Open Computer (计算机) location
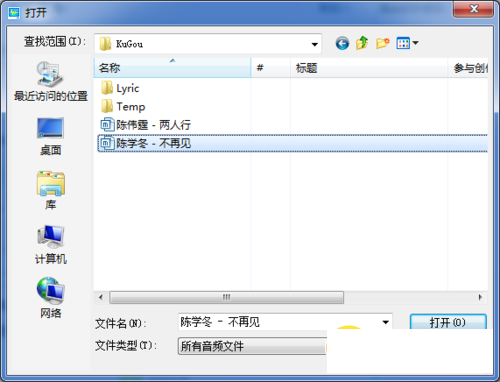The width and height of the screenshot is (500, 382). tap(51, 245)
